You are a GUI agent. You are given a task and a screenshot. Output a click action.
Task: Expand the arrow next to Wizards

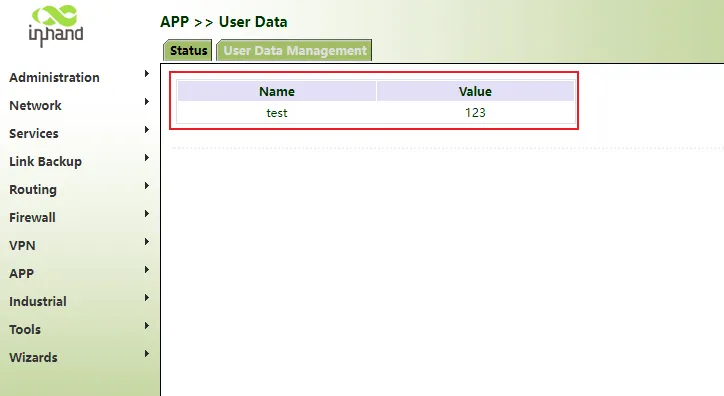(x=147, y=354)
